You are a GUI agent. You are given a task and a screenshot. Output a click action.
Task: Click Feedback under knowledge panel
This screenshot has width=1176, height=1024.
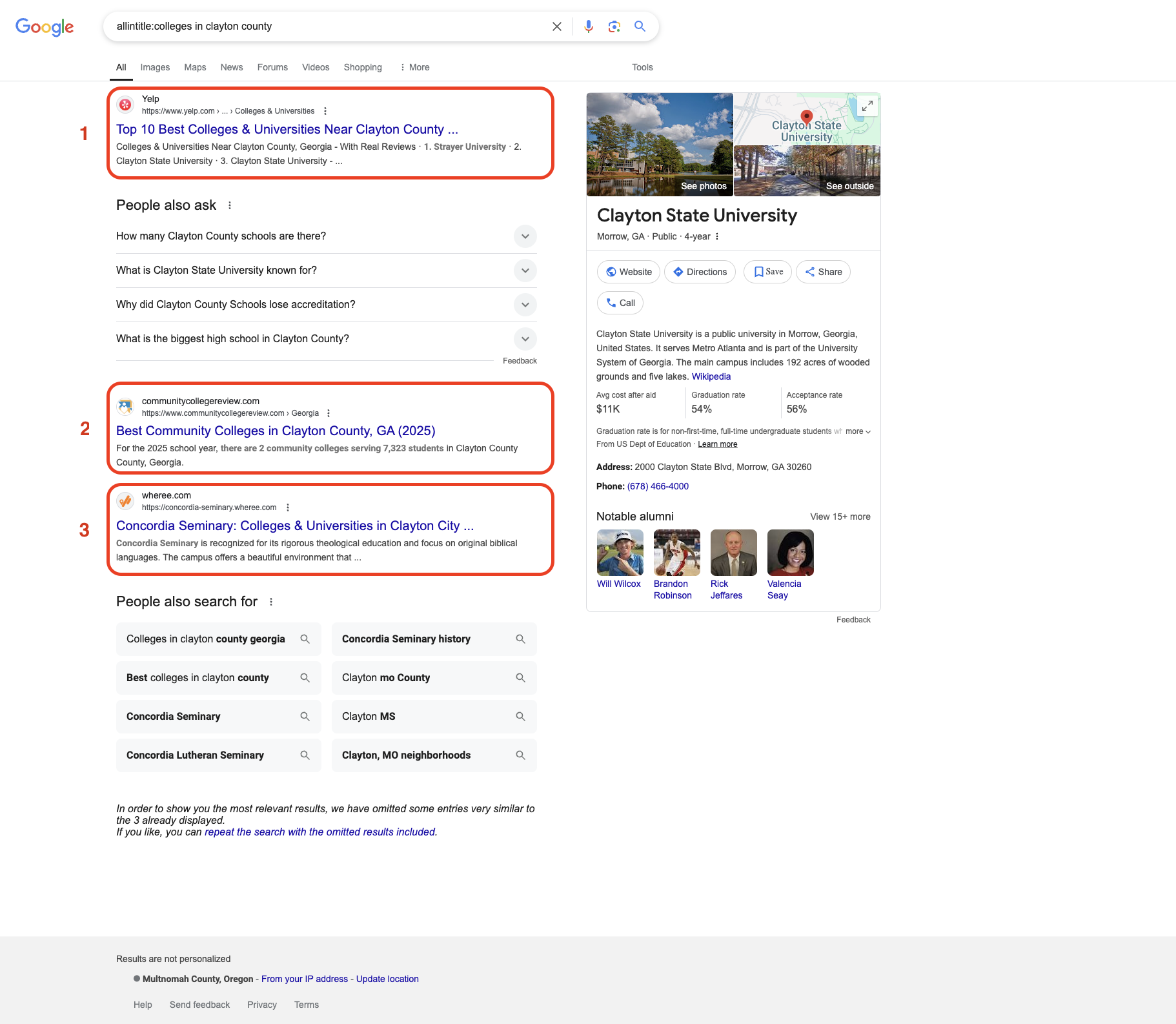pos(853,620)
